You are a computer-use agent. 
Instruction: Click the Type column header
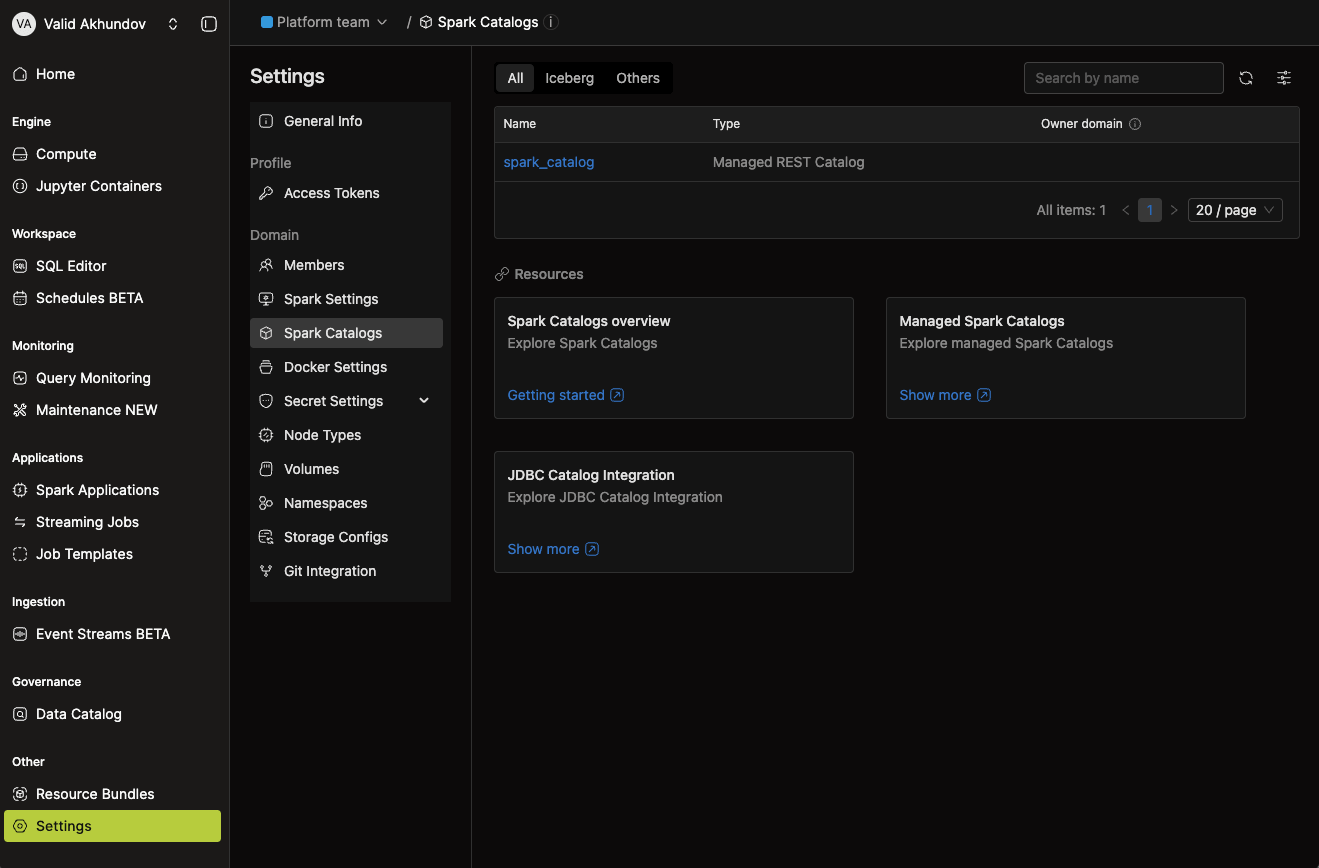(x=726, y=124)
